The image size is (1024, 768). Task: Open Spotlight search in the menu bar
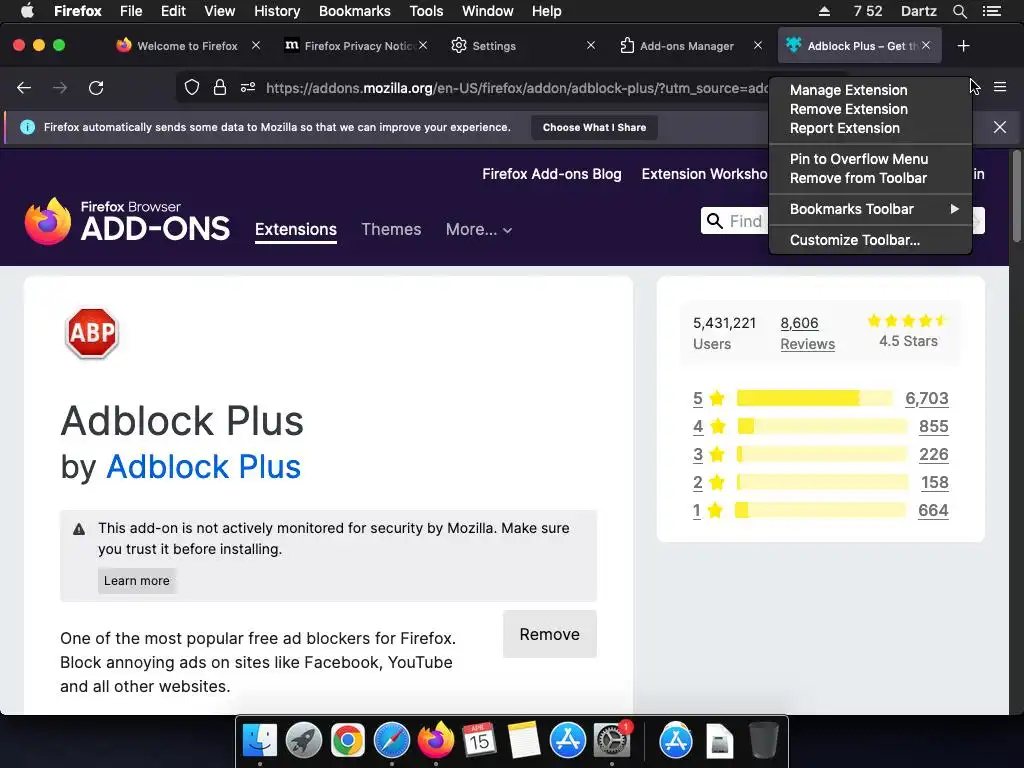click(x=959, y=11)
